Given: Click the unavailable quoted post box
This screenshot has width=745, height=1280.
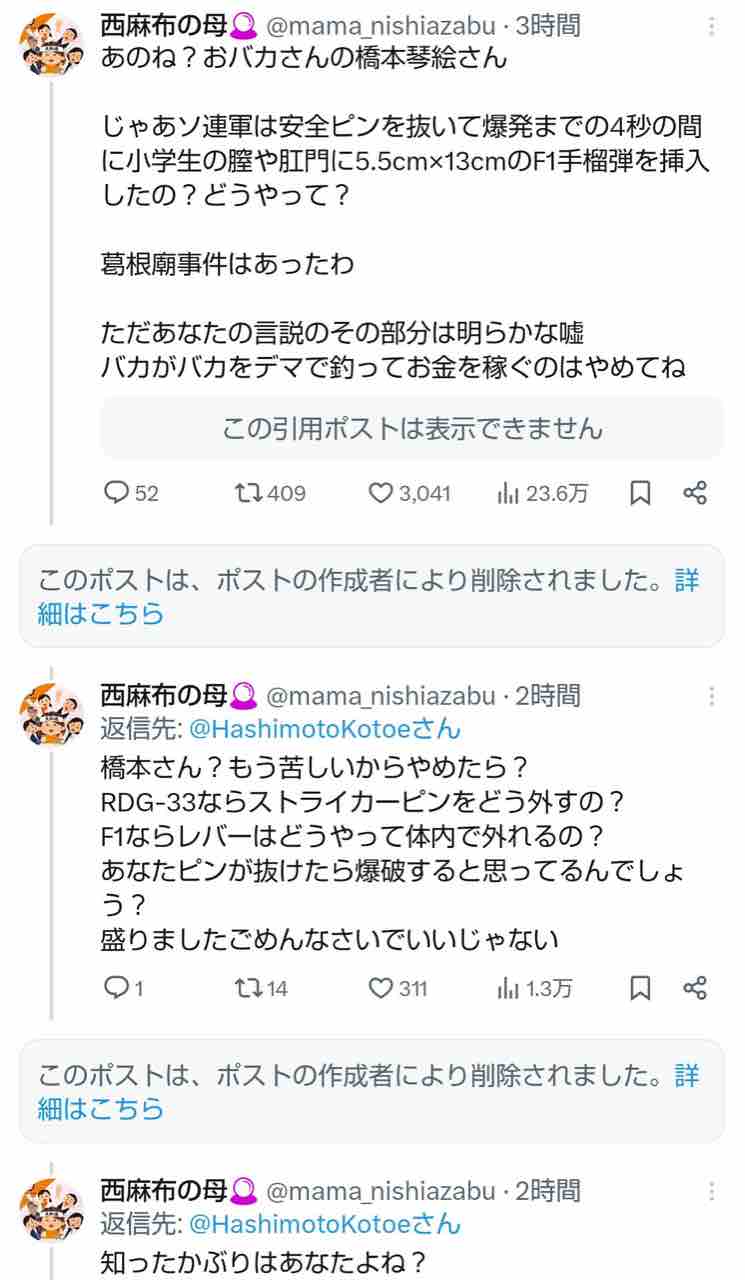Looking at the screenshot, I should [x=412, y=429].
